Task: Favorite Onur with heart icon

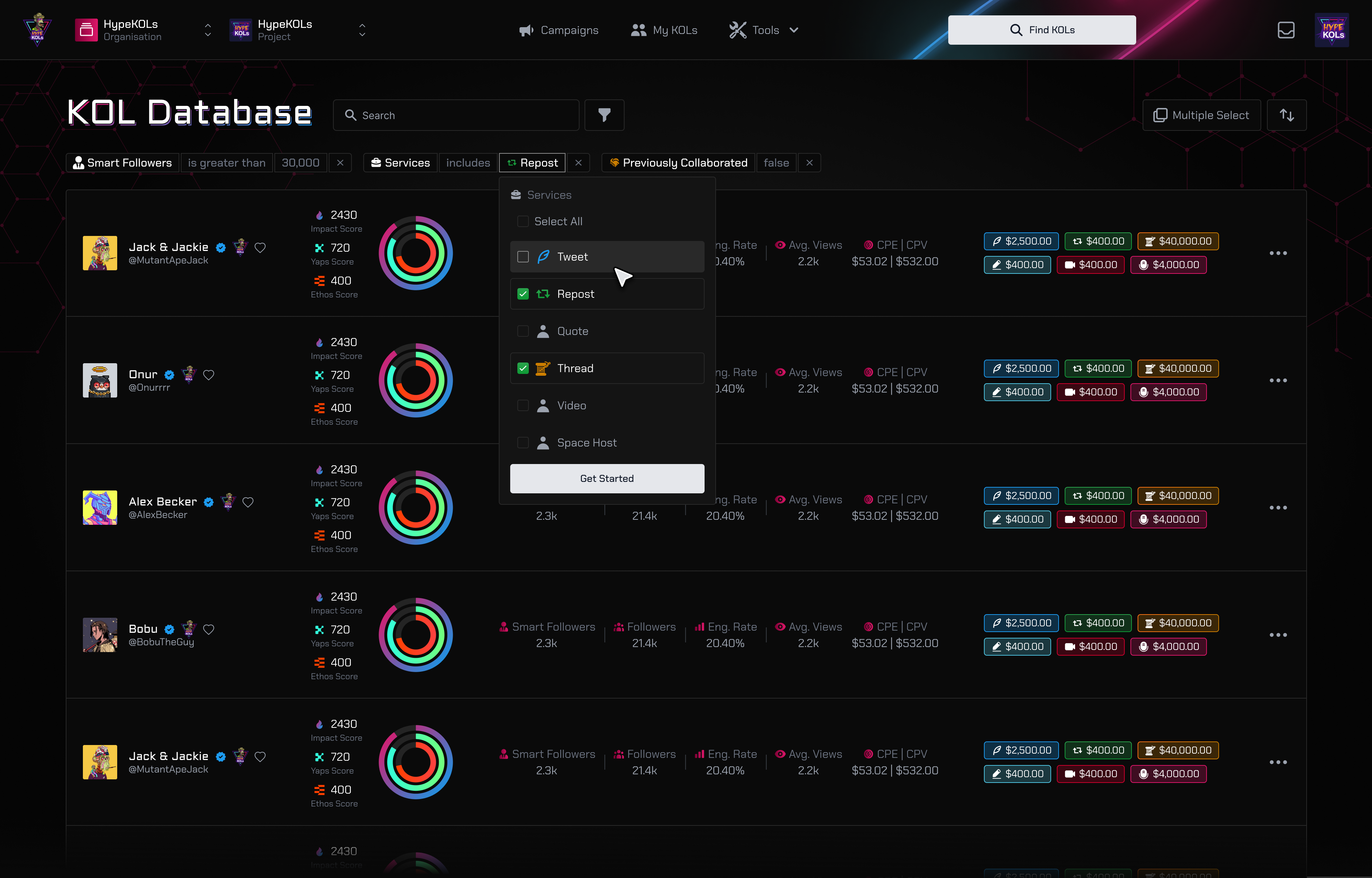Action: click(209, 375)
